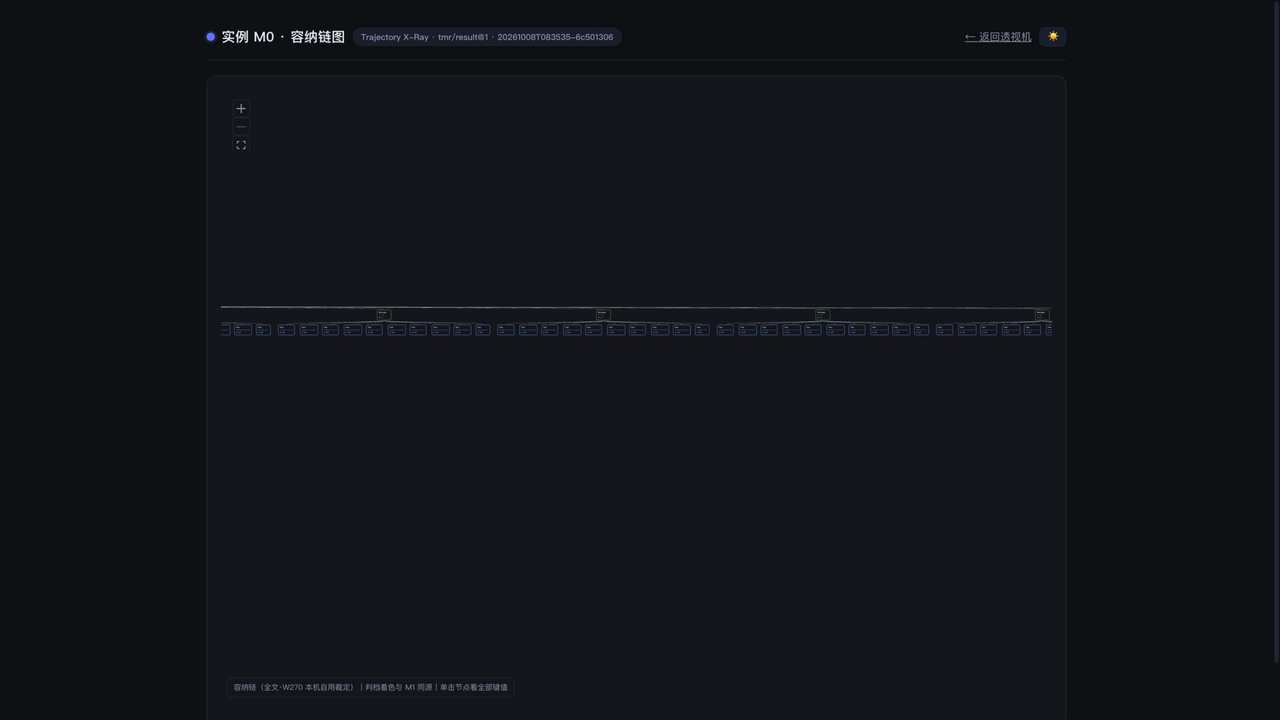Click the blue dot beside 实例 M0
The width and height of the screenshot is (1280, 720).
click(211, 37)
